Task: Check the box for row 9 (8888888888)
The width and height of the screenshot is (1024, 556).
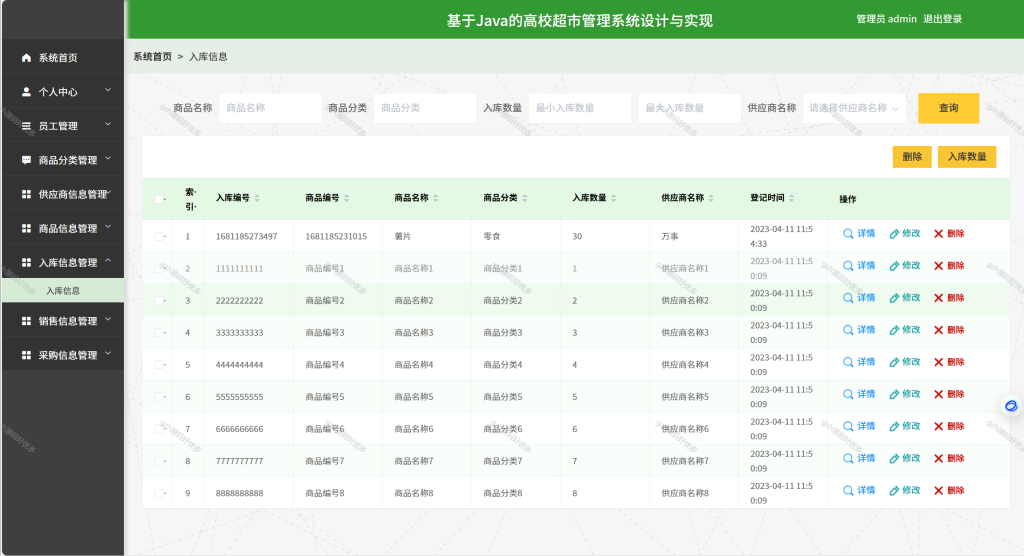Action: pyautogui.click(x=159, y=493)
